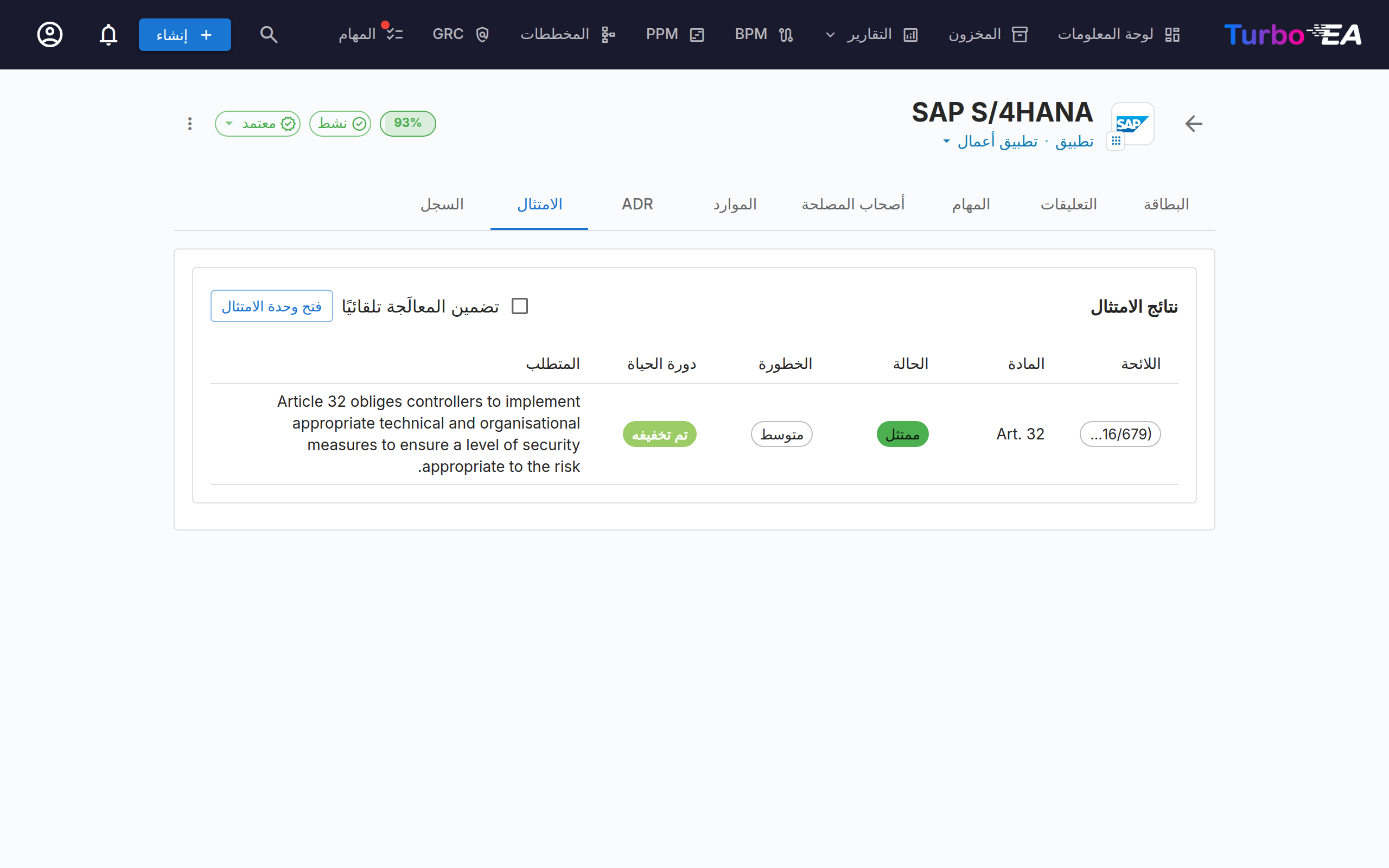Viewport: 1389px width, 868px height.
Task: Expand the معتمد approval status dropdown
Action: 258,124
